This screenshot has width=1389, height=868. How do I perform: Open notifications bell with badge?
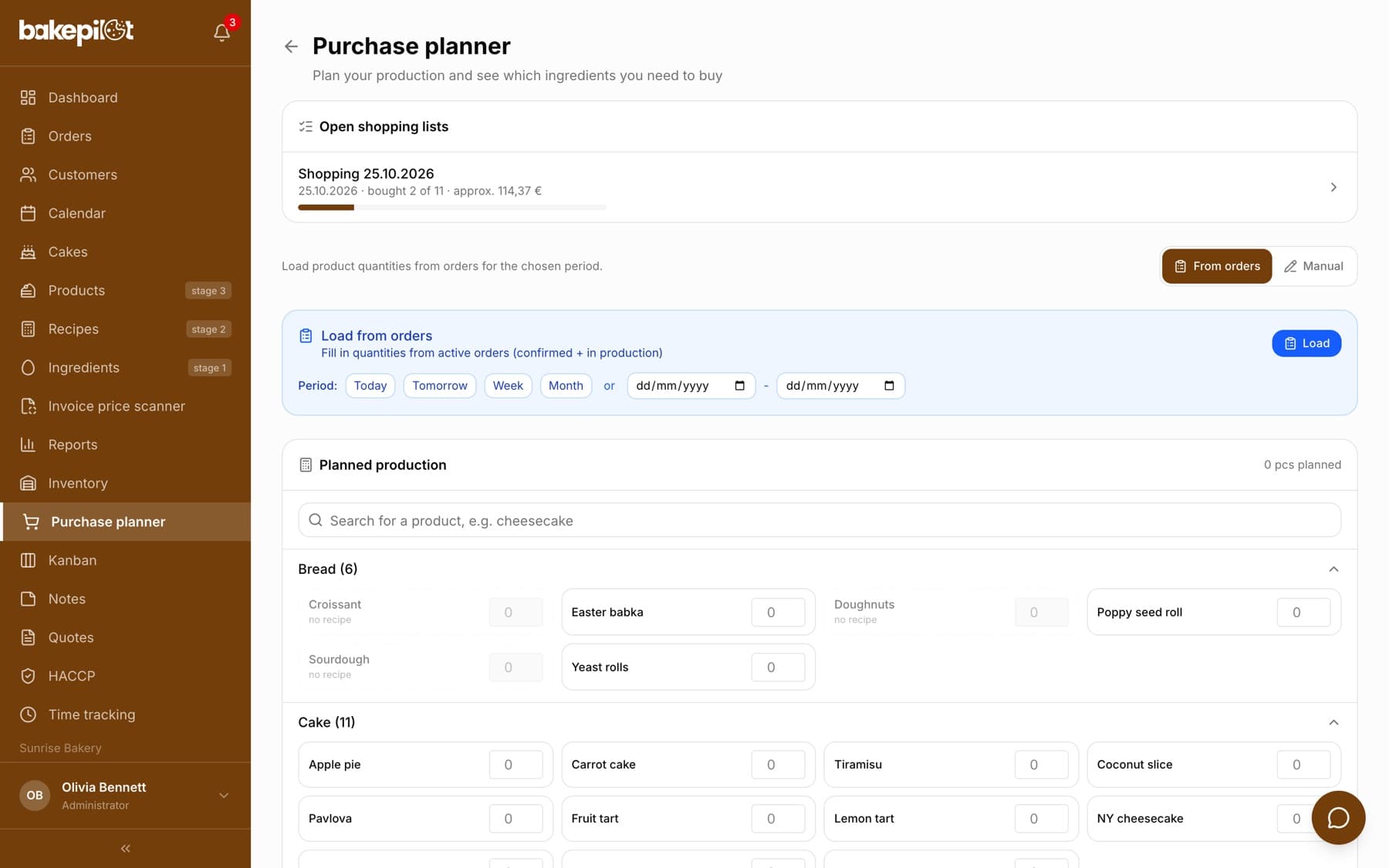coord(222,32)
